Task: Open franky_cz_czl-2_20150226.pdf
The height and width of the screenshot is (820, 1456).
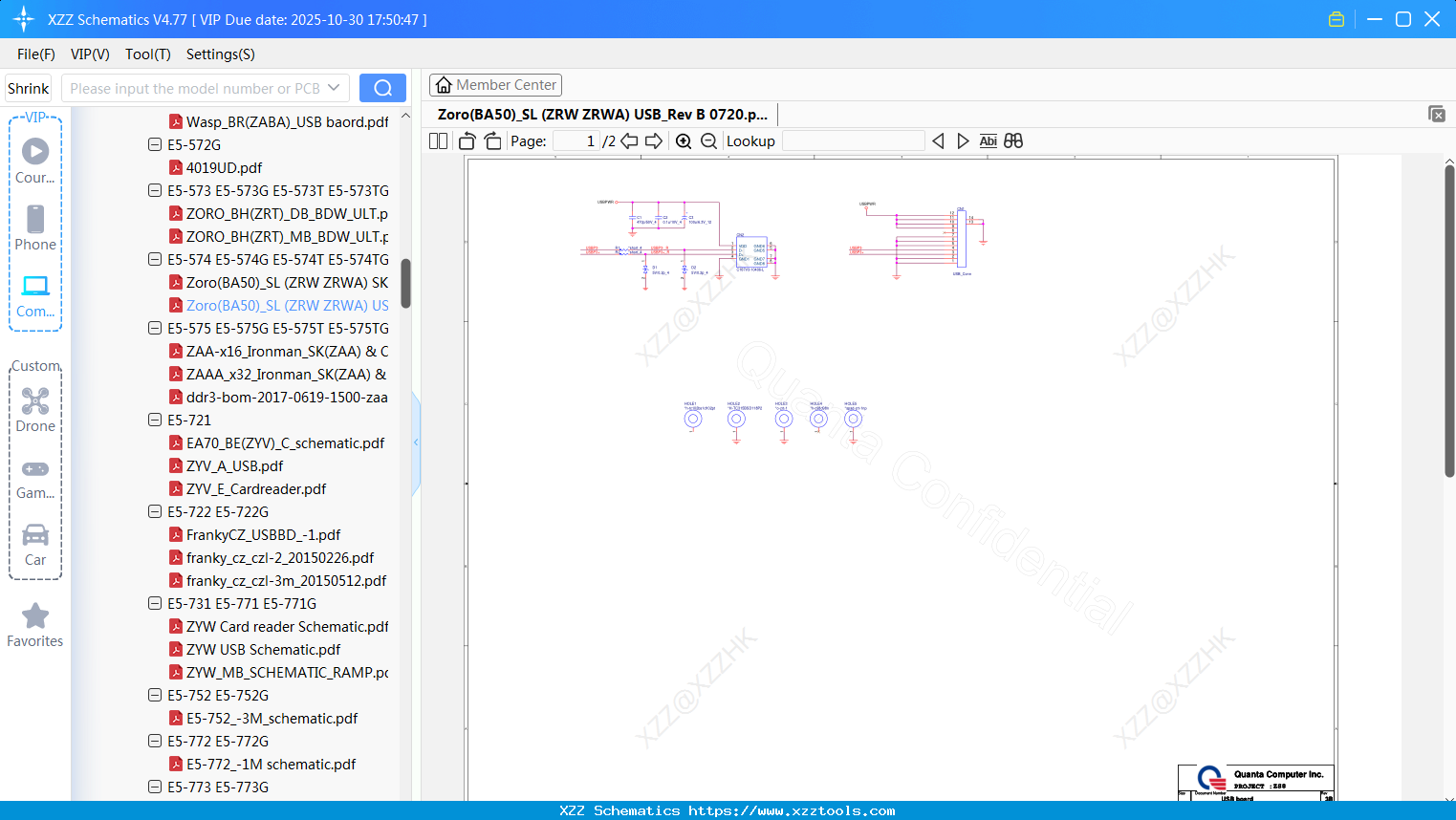Action: (272, 557)
